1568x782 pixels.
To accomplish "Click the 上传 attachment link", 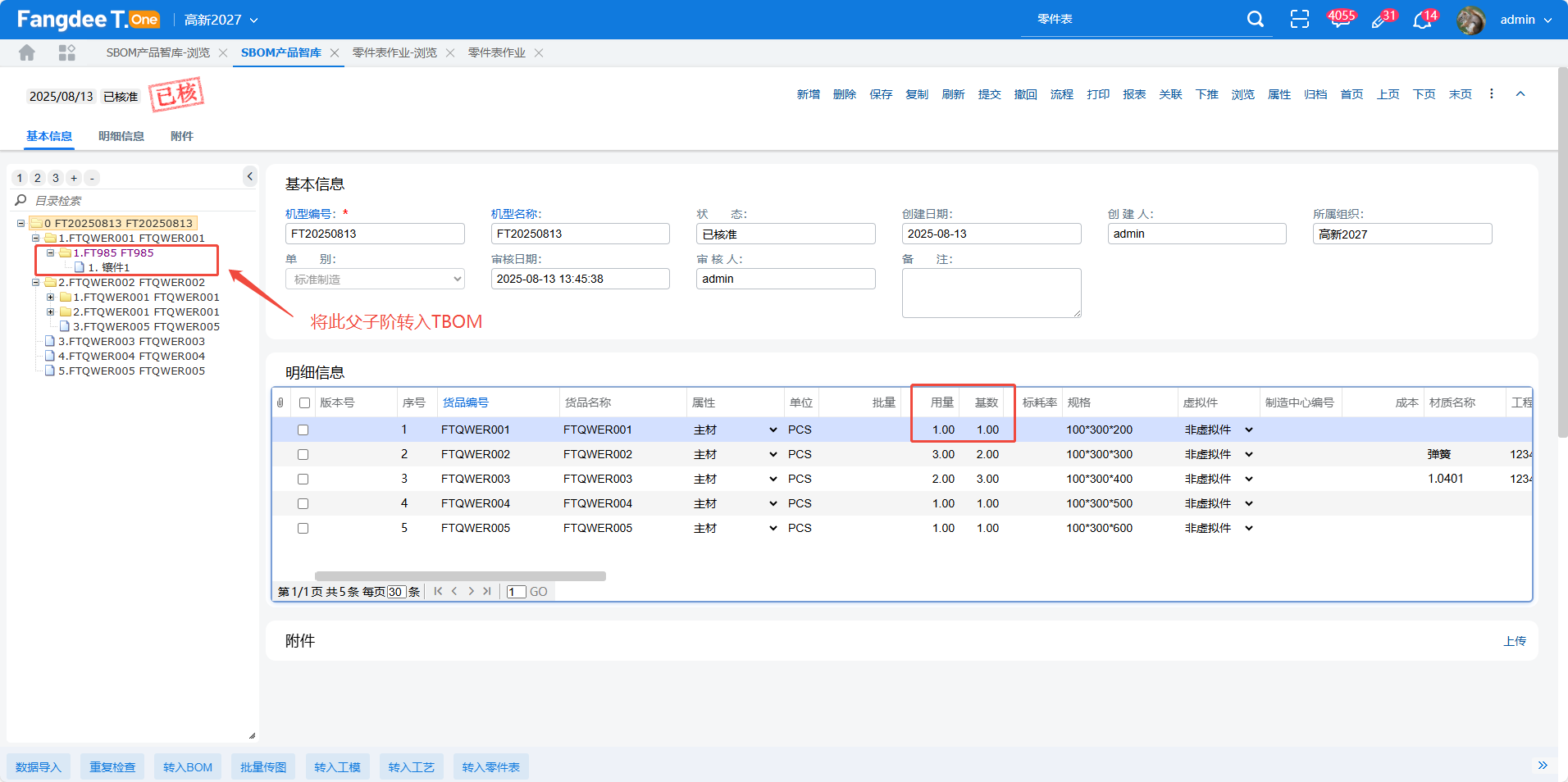I will pos(1514,641).
